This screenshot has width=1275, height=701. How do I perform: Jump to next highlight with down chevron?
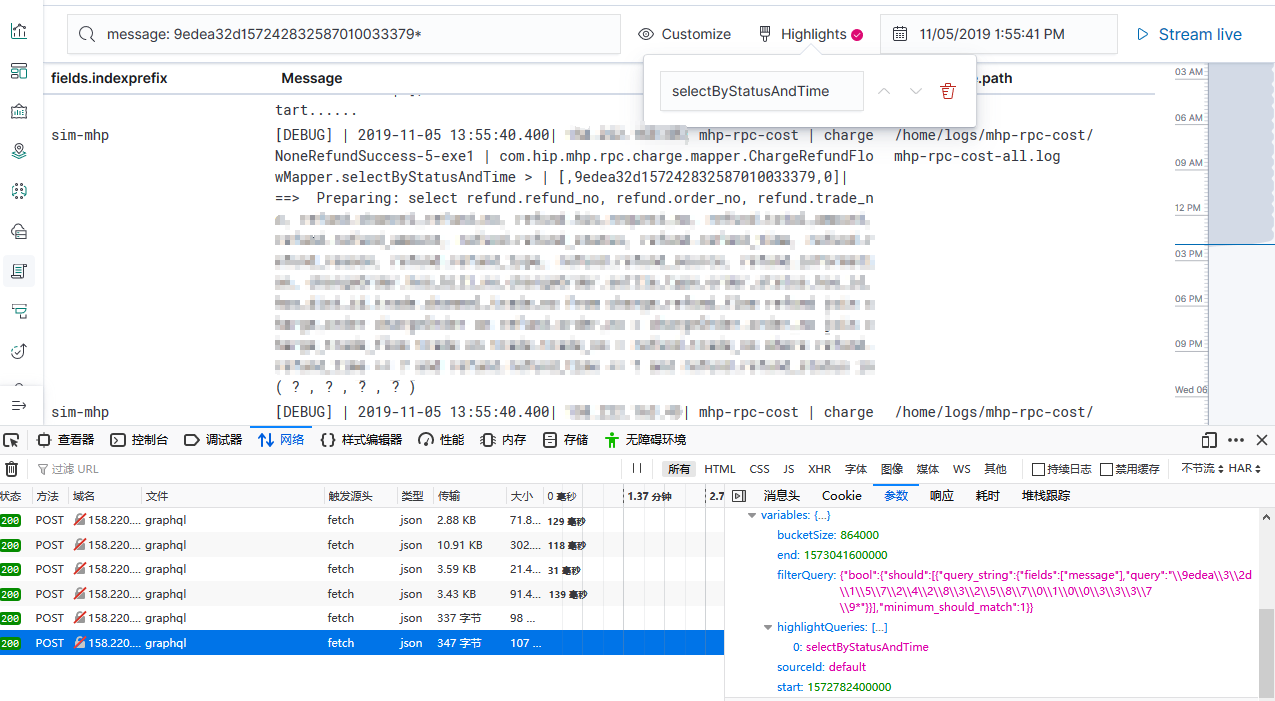pyautogui.click(x=916, y=91)
